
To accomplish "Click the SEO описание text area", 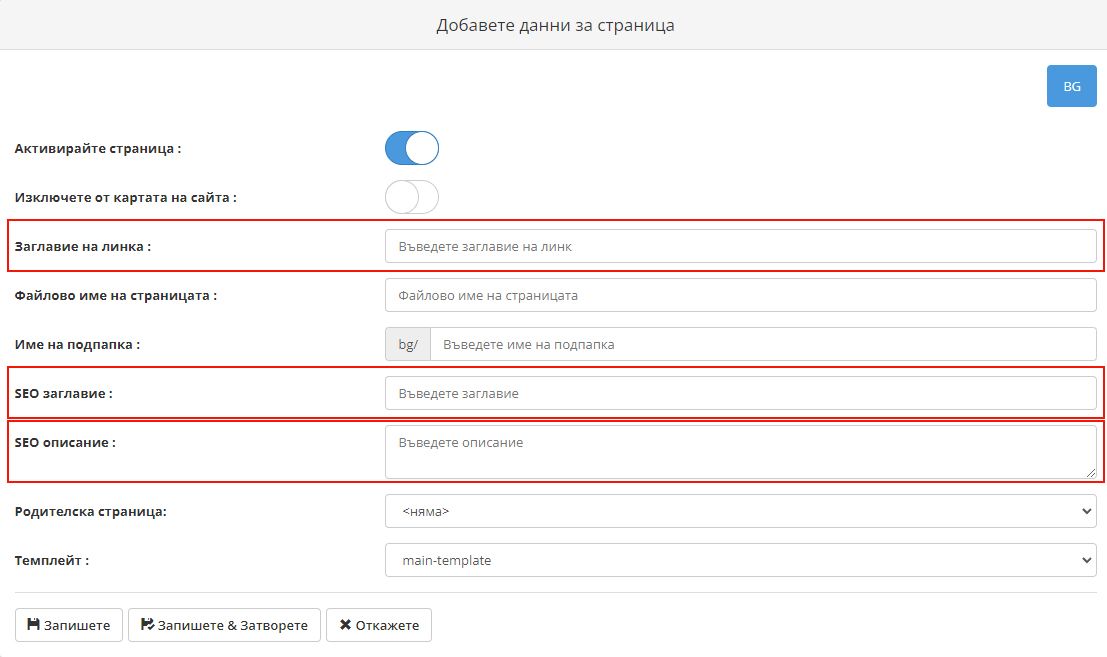I will 740,450.
